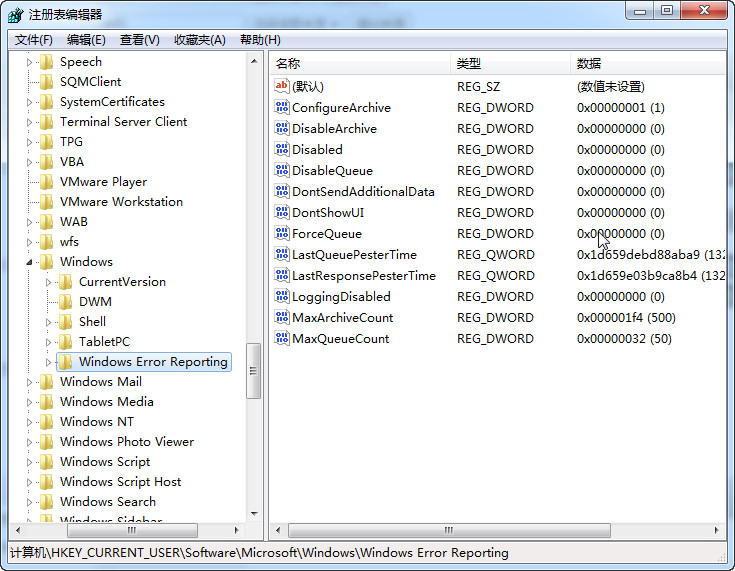The image size is (735, 571).
Task: Click the DisableArchive value icon
Action: (282, 128)
